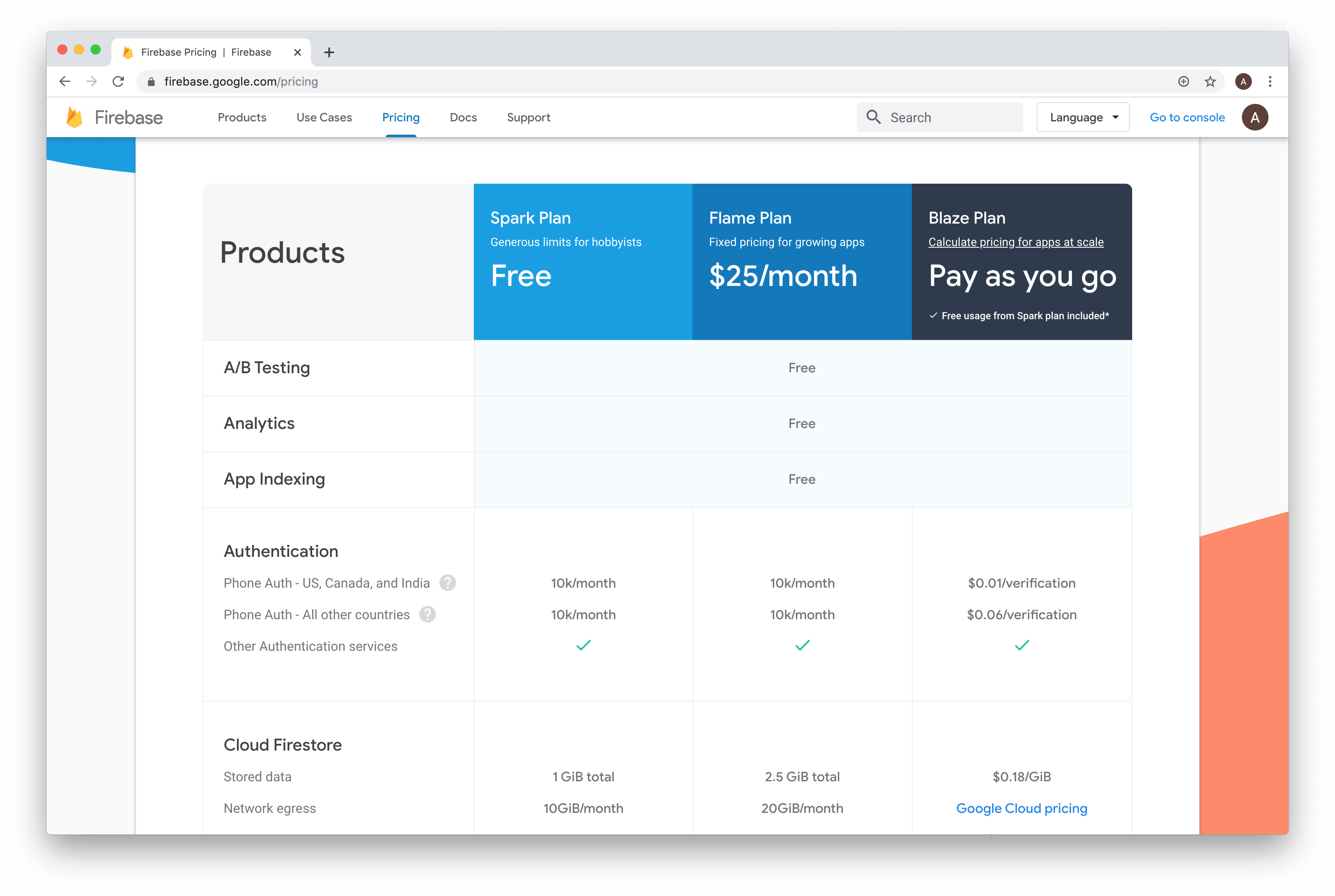1335x896 pixels.
Task: Follow the Google Cloud pricing link
Action: point(1021,808)
